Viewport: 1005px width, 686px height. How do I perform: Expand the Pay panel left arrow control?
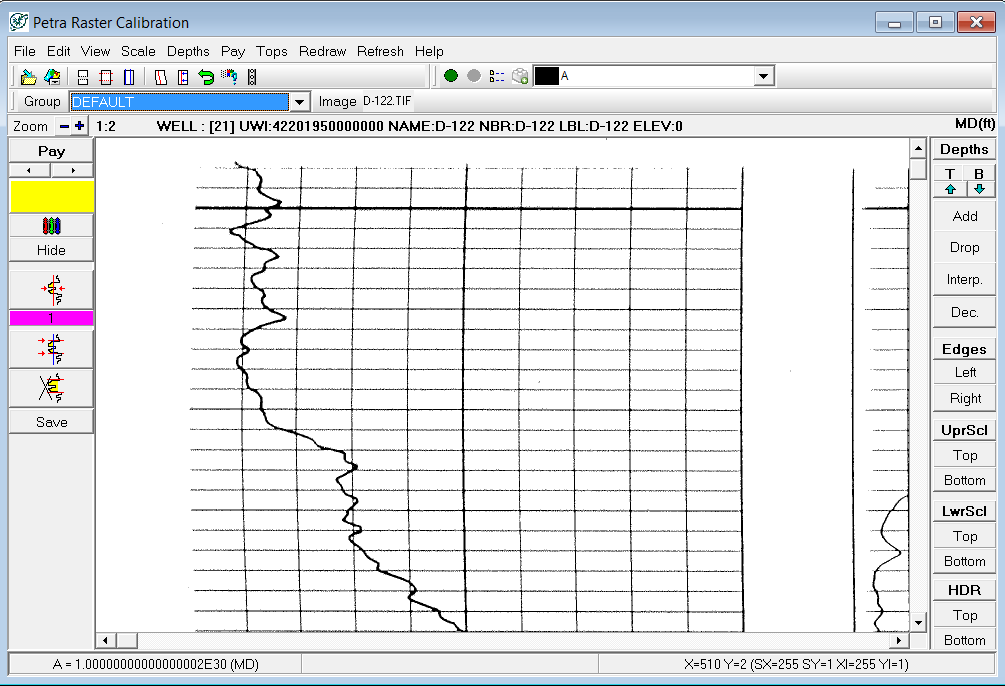28,170
